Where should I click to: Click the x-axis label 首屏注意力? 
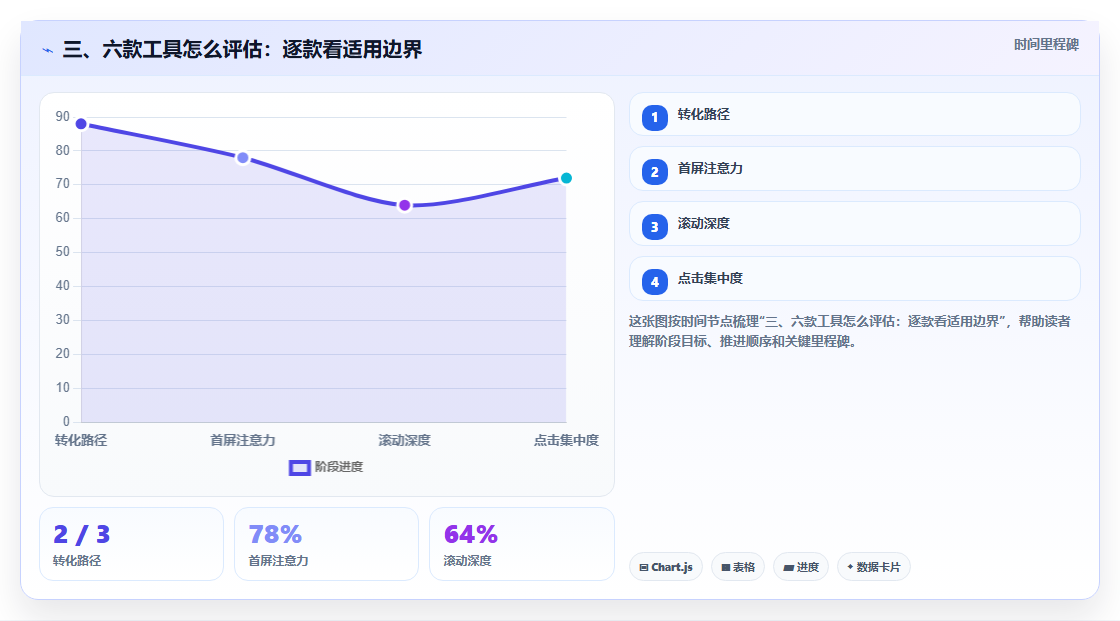click(x=243, y=440)
